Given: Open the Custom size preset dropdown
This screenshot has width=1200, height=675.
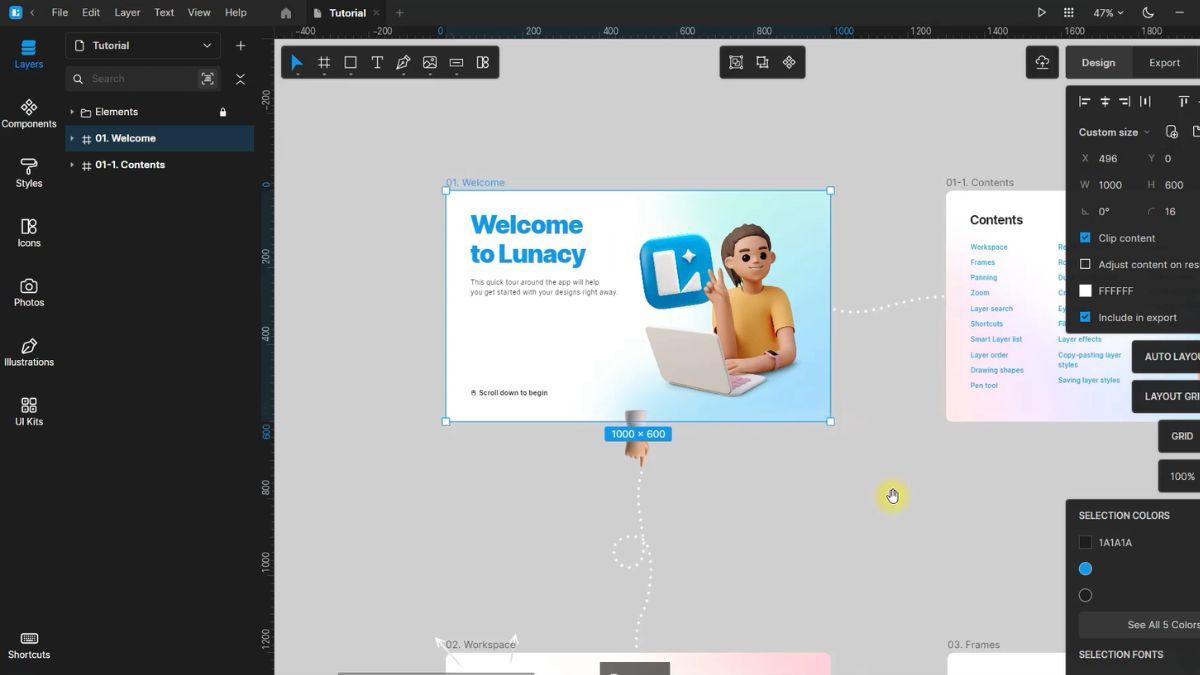Looking at the screenshot, I should tap(1114, 132).
